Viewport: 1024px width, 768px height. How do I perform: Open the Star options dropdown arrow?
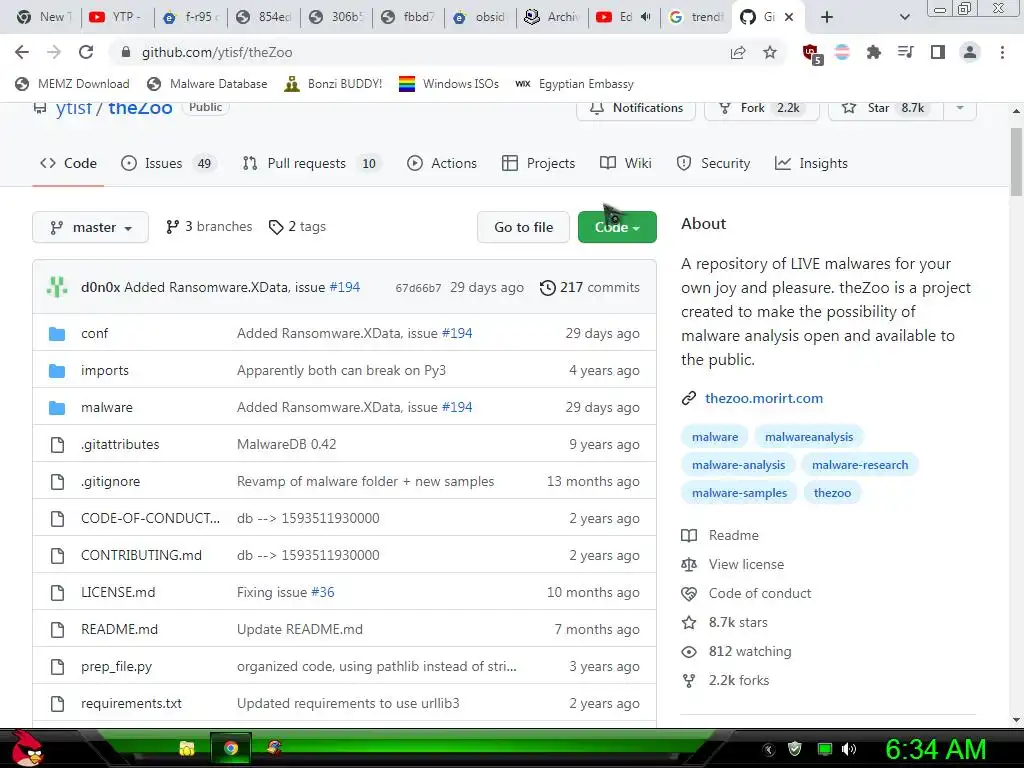960,108
